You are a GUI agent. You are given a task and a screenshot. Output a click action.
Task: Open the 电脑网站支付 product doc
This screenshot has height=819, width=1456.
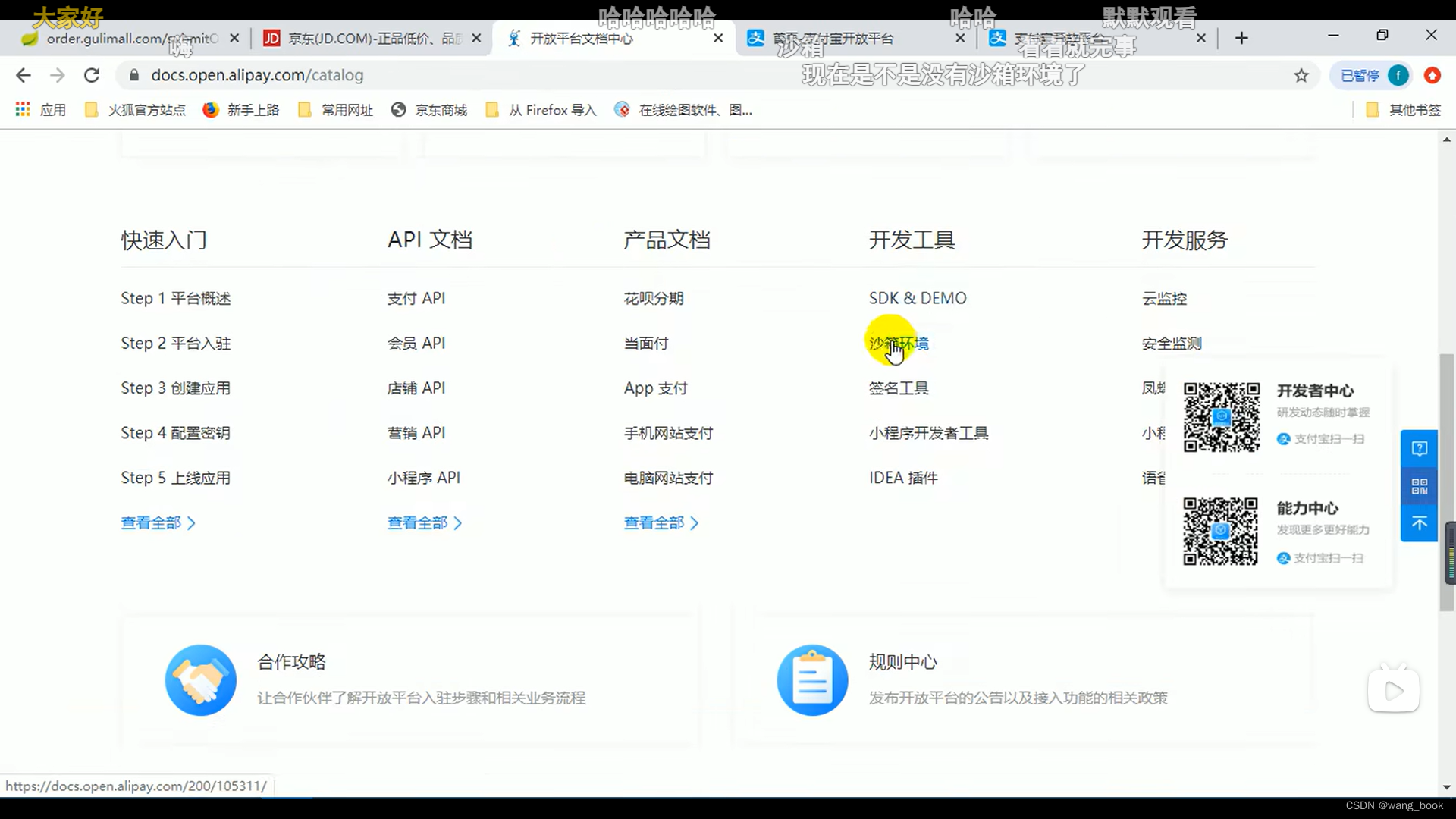(669, 478)
